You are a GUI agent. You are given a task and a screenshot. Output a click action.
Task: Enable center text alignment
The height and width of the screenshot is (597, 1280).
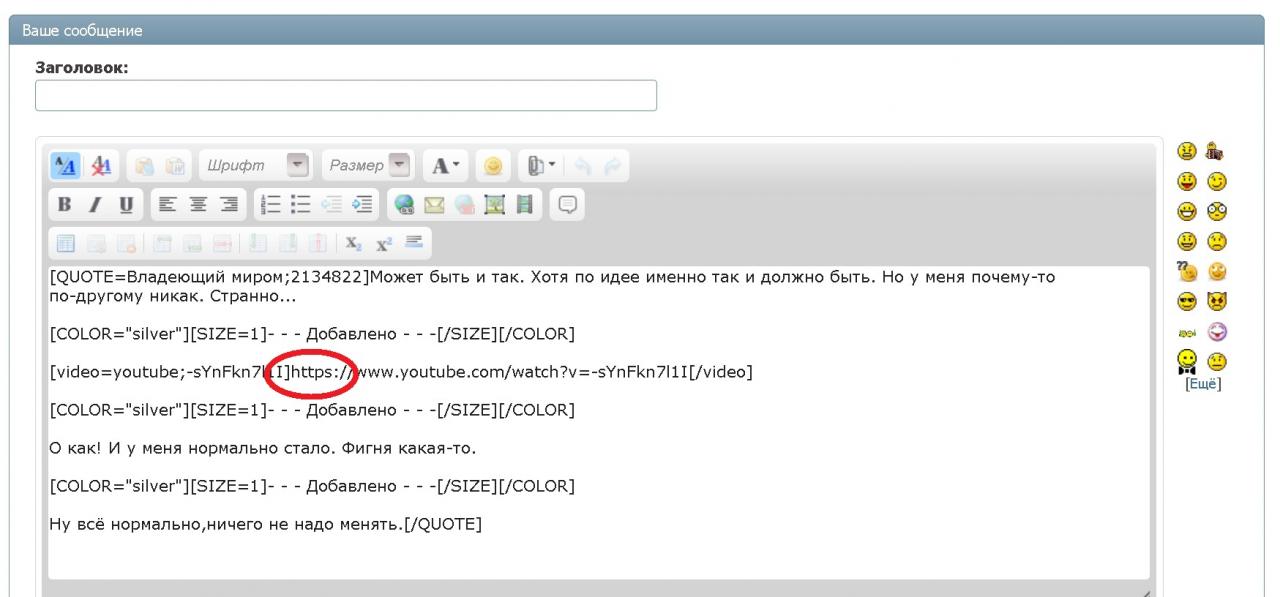pyautogui.click(x=198, y=204)
